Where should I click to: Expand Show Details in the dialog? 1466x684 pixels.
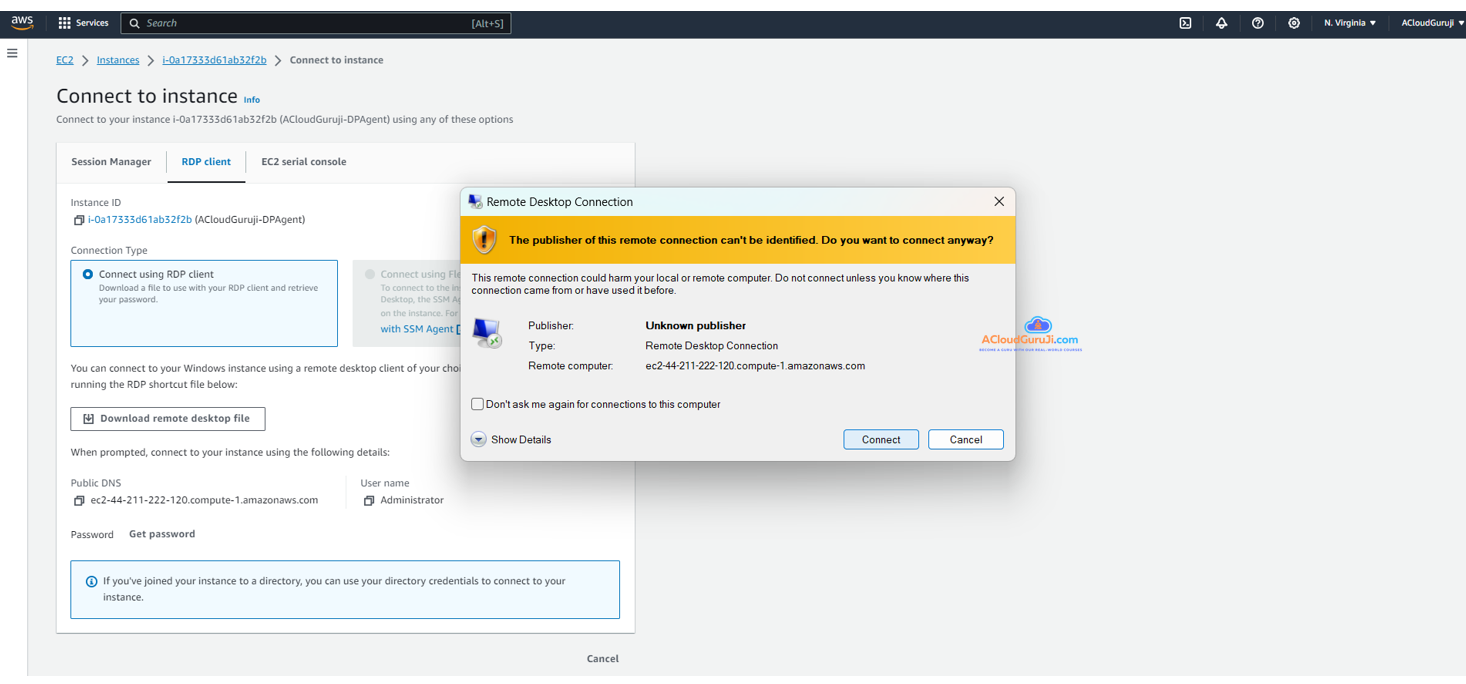(x=479, y=440)
